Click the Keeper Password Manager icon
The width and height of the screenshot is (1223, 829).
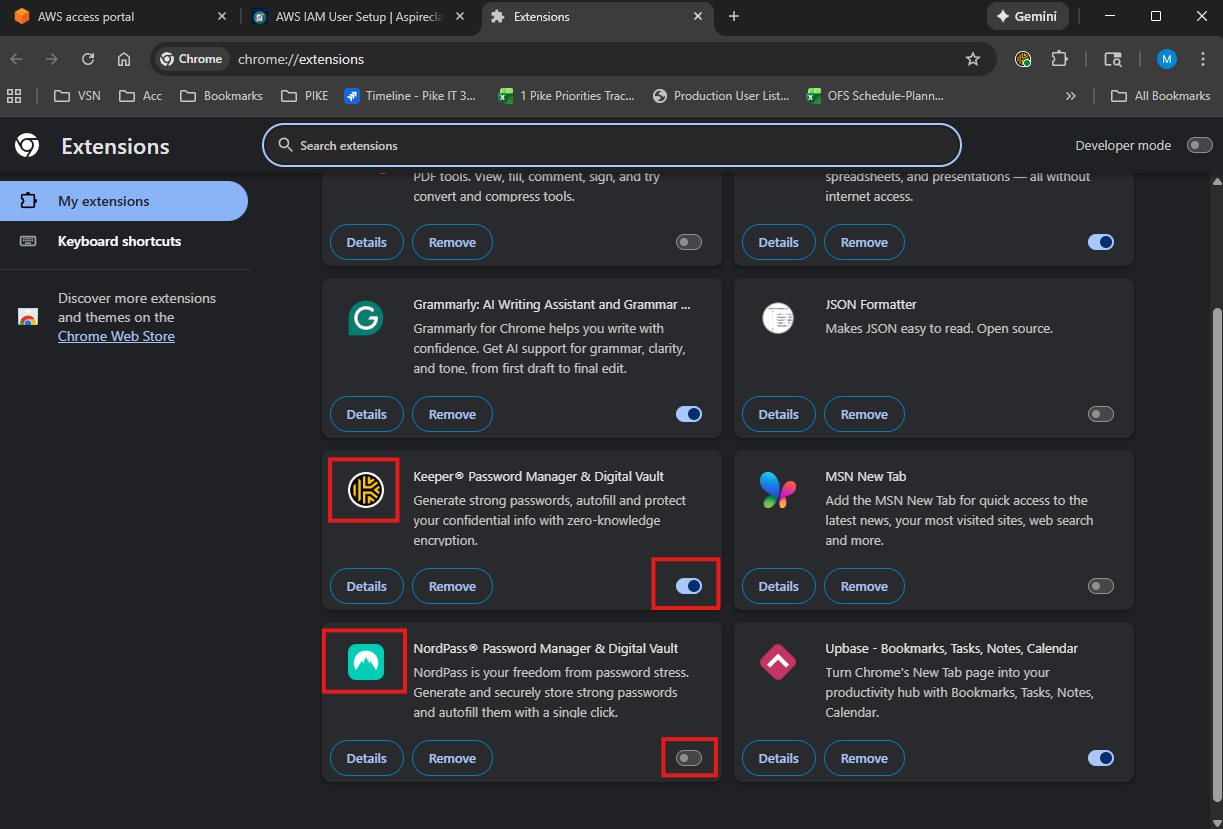point(365,490)
